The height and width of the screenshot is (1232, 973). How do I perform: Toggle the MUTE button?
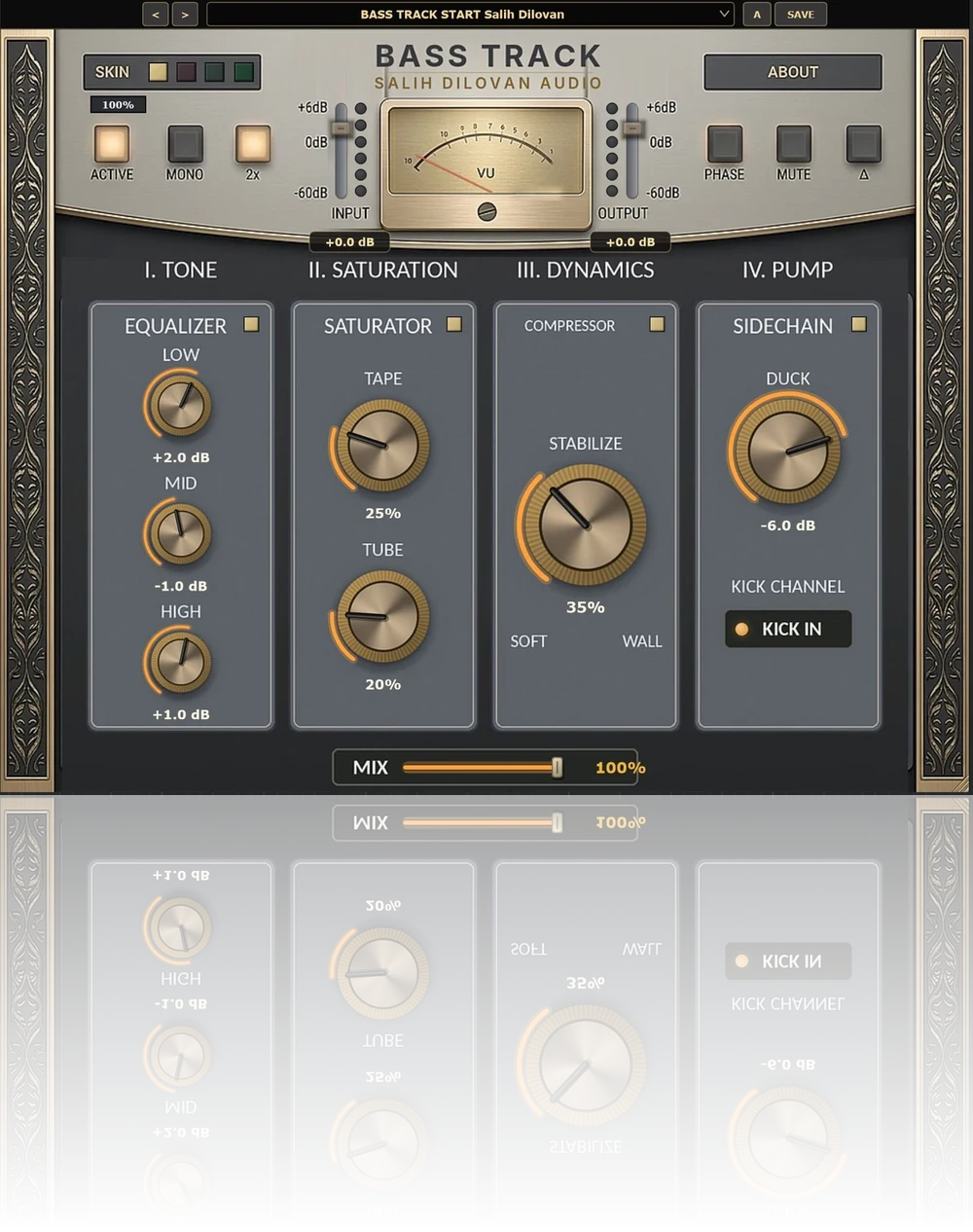click(794, 144)
